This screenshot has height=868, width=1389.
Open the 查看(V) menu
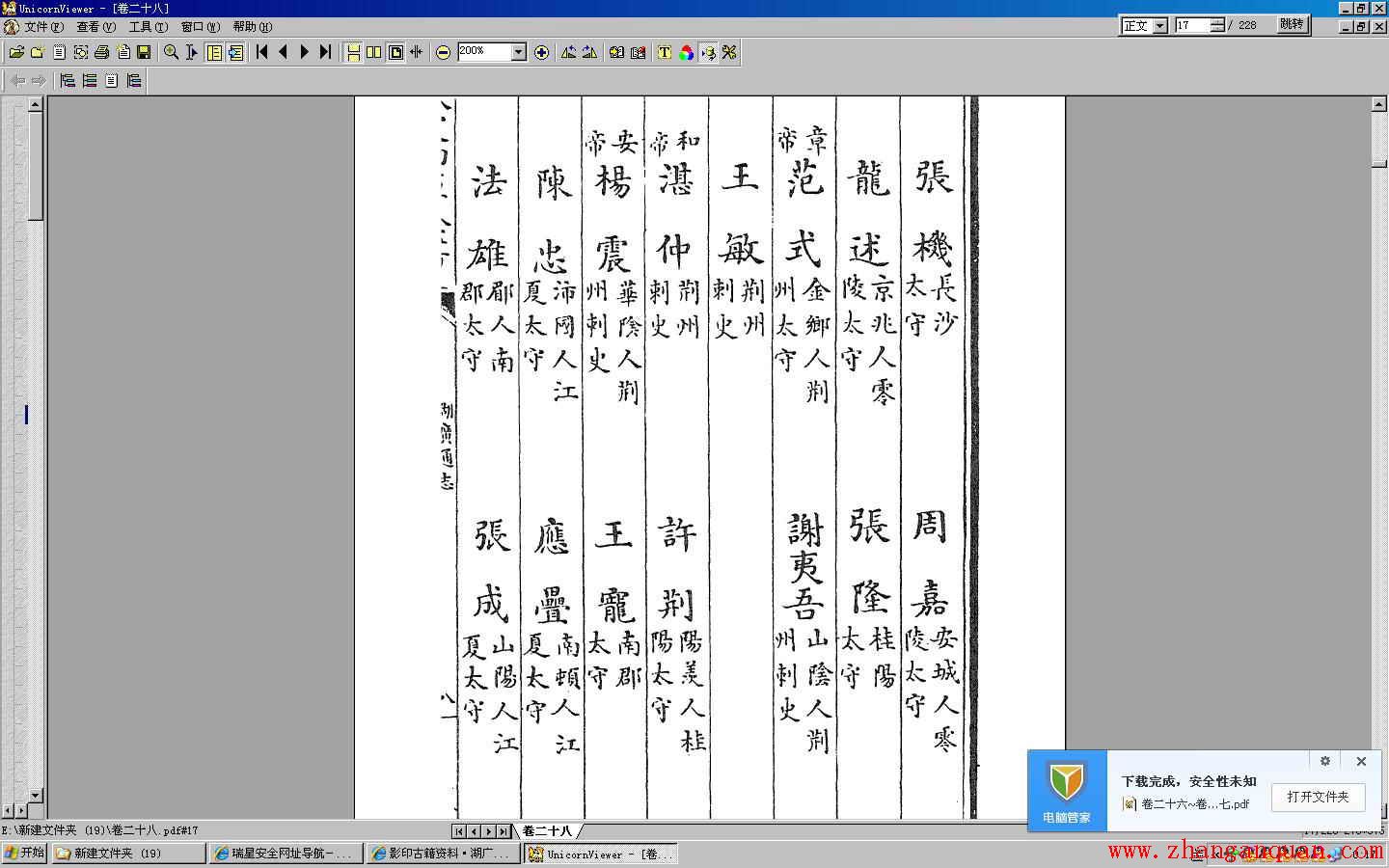tap(96, 26)
